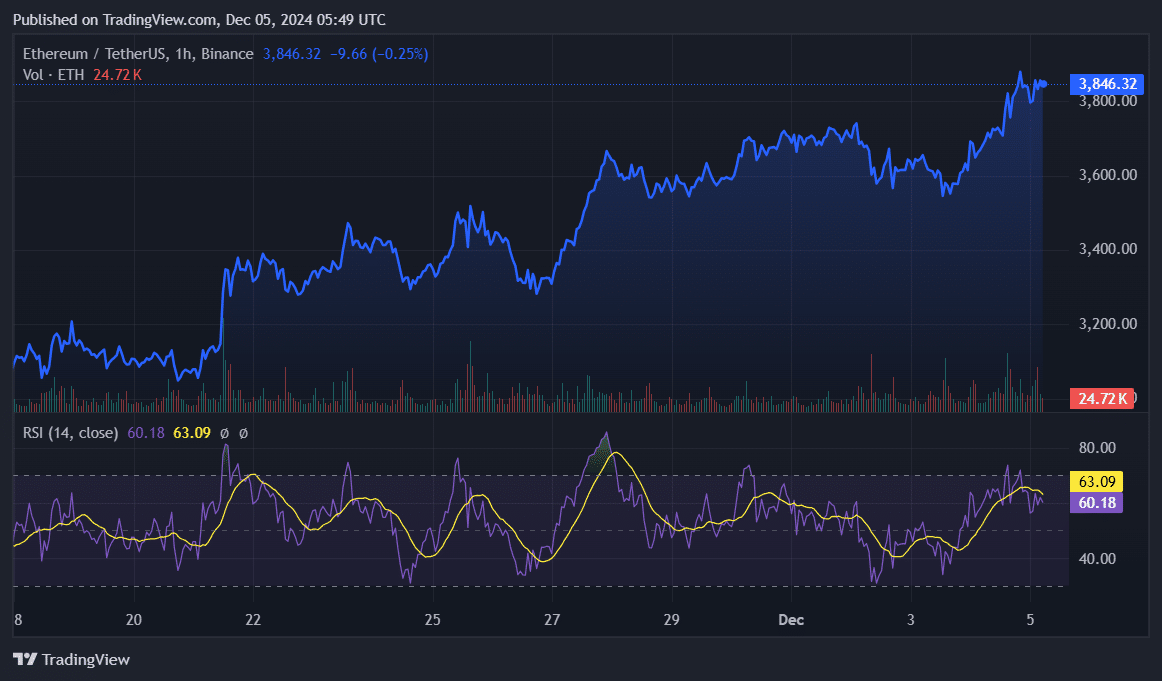The width and height of the screenshot is (1162, 681).
Task: Hide the Vol · ETH indicator via legend
Action: pyautogui.click(x=55, y=74)
